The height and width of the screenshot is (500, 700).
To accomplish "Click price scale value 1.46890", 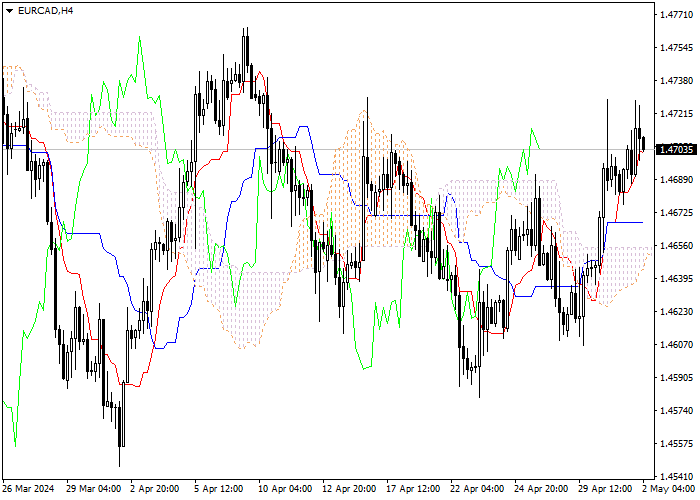I will pos(676,179).
